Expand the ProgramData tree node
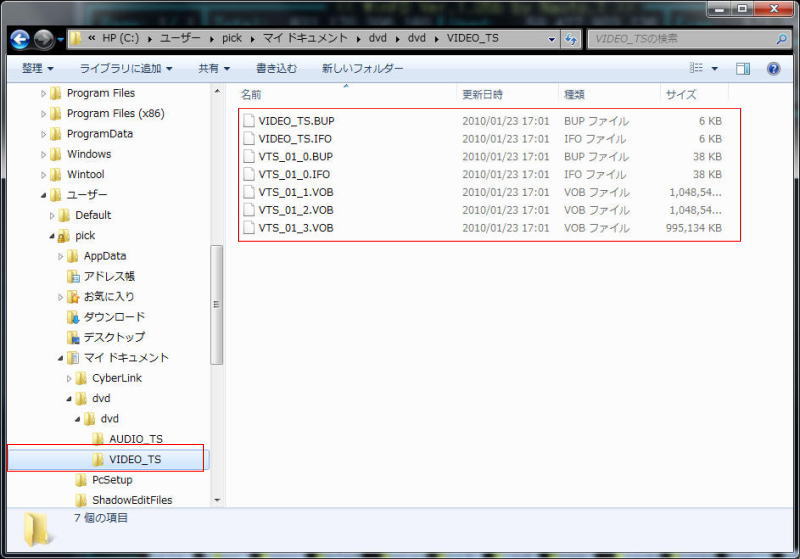This screenshot has height=559, width=800. tap(43, 134)
